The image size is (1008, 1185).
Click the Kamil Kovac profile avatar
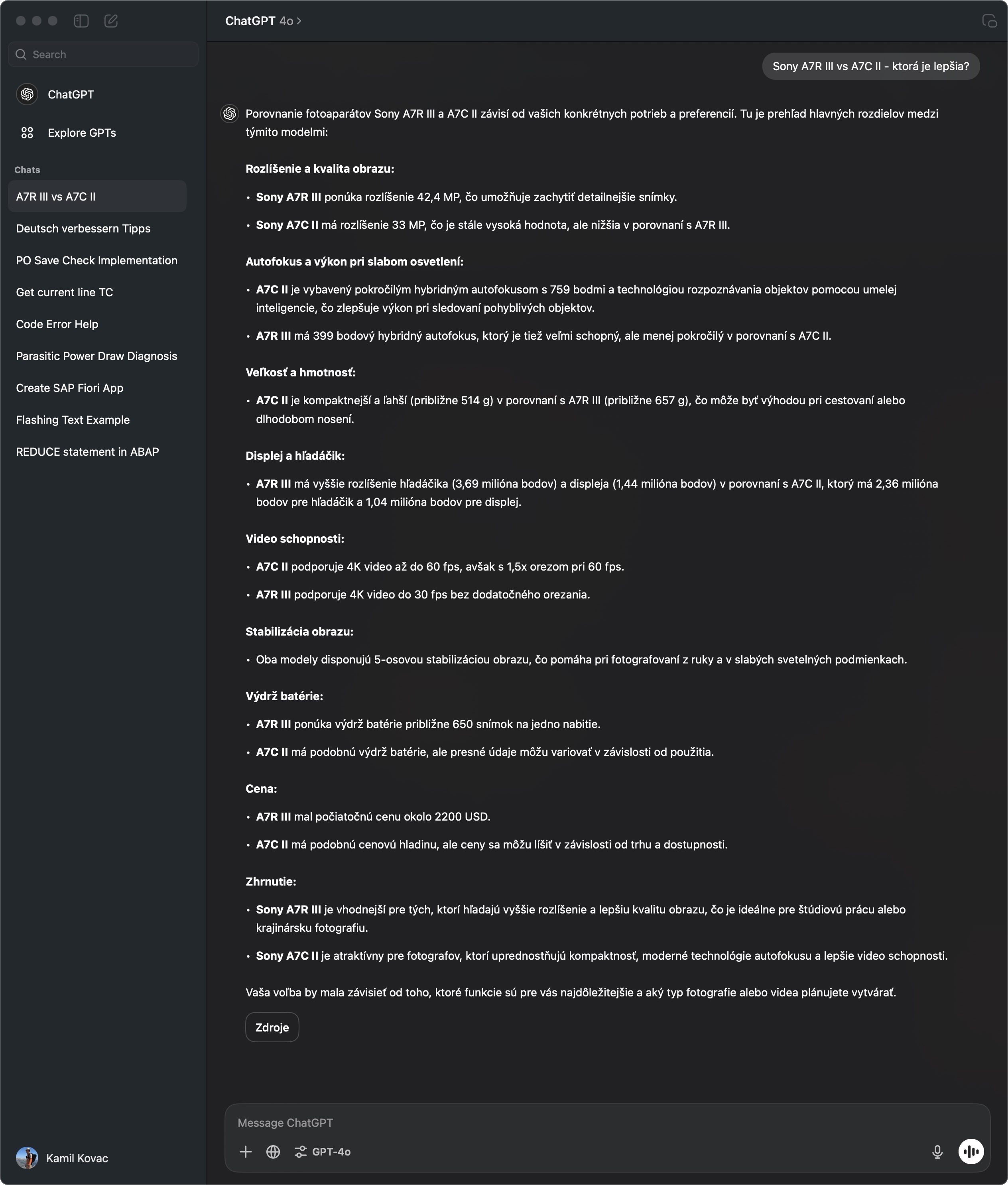point(27,1157)
